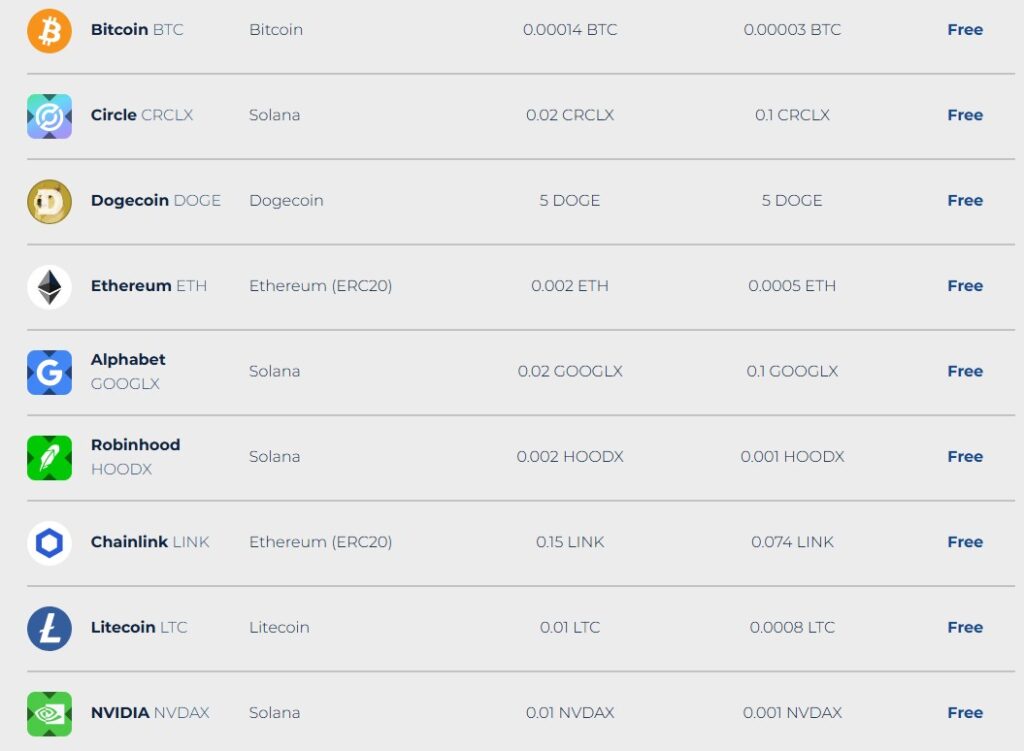Click the Circle CRCLX icon

tap(48, 115)
